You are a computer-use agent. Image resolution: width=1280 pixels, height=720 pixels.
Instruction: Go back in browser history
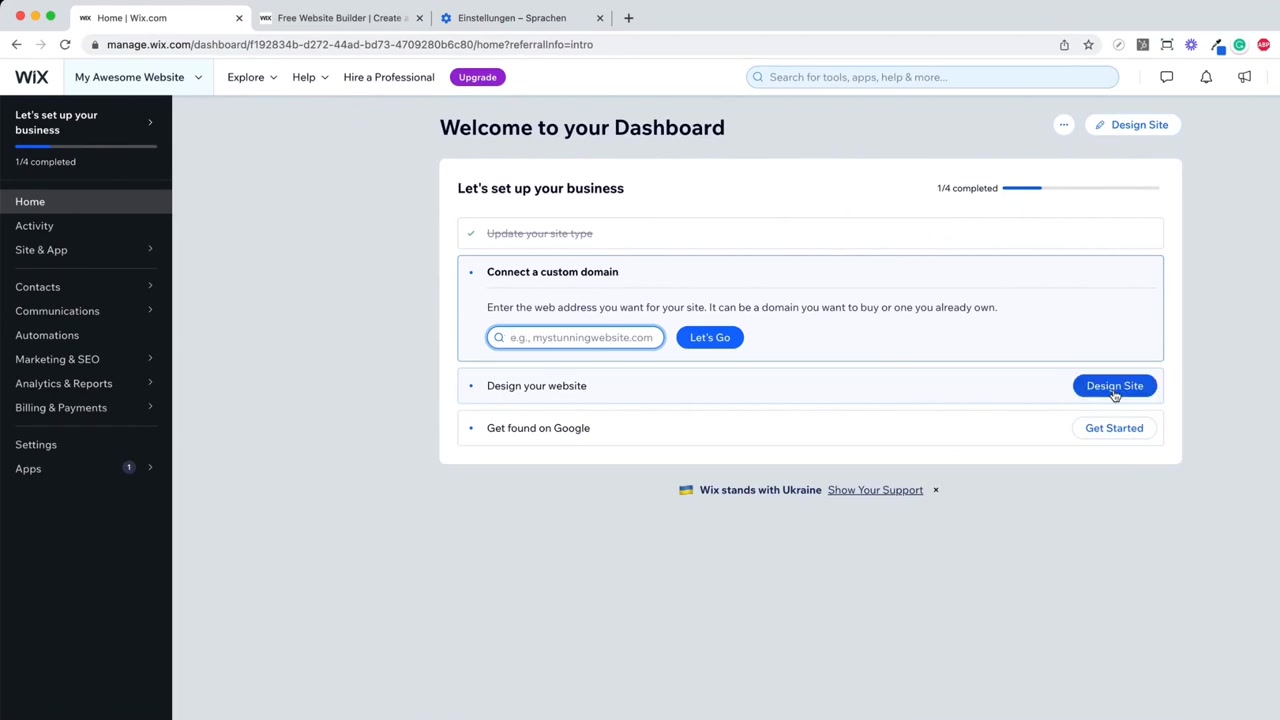pos(17,44)
